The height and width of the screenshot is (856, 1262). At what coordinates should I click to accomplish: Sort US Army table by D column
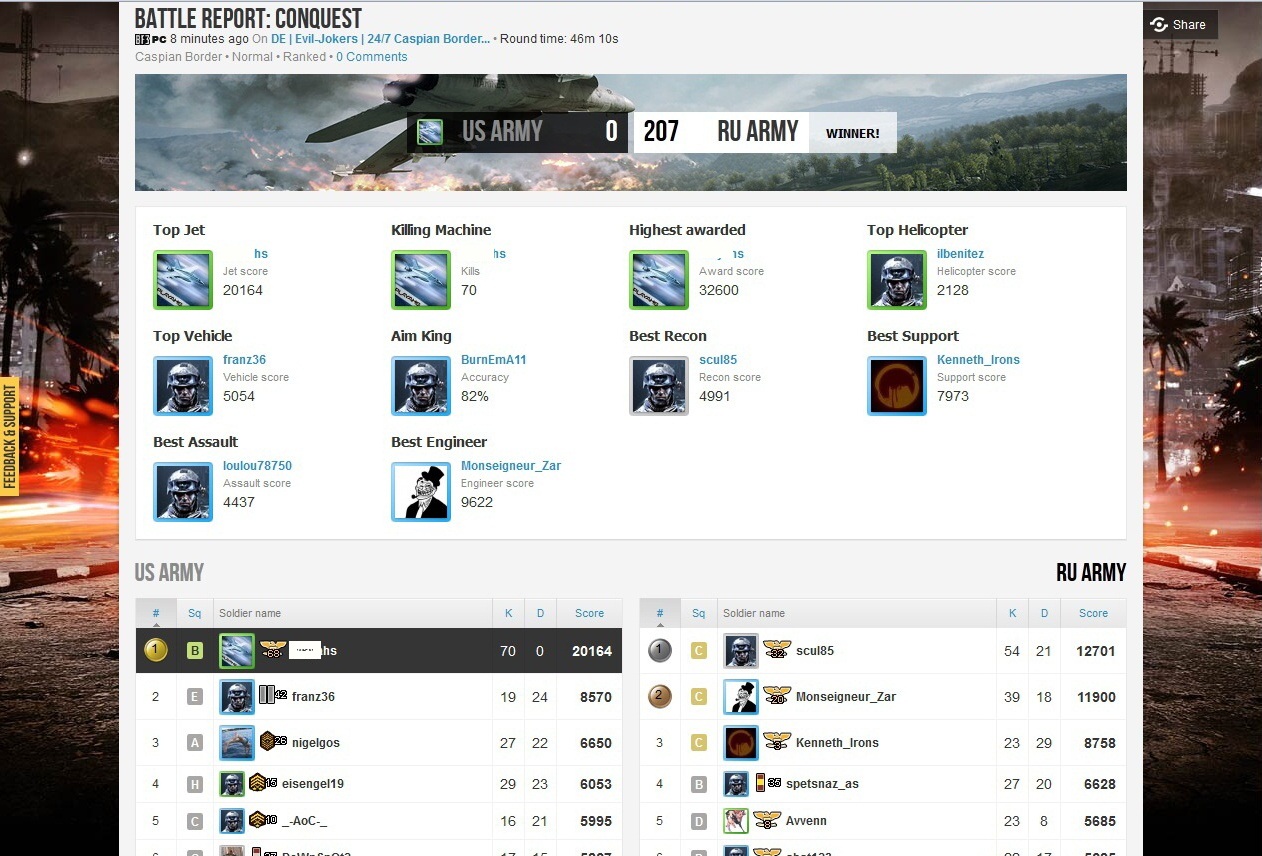click(540, 613)
